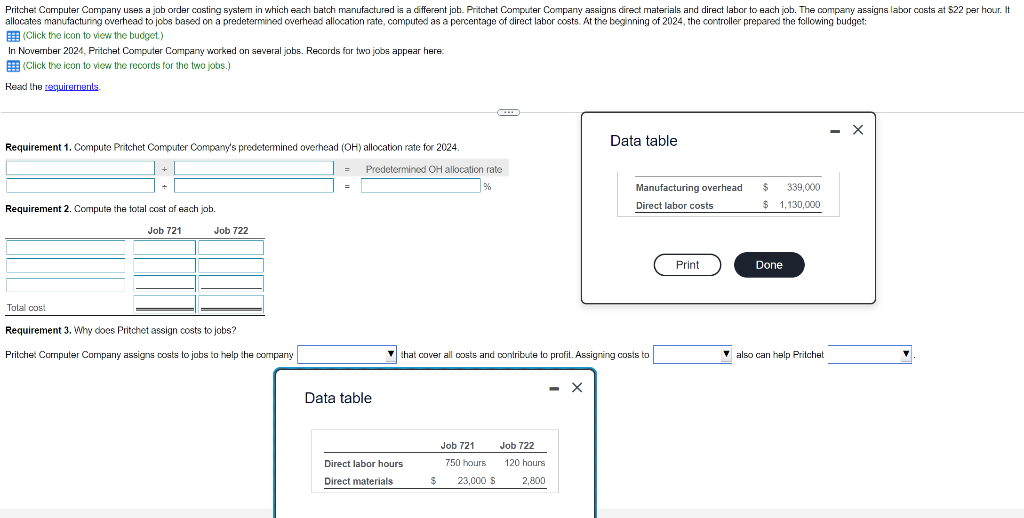Screen dimensions: 1024x518
Task: Open the requirements link
Action: [x=72, y=87]
